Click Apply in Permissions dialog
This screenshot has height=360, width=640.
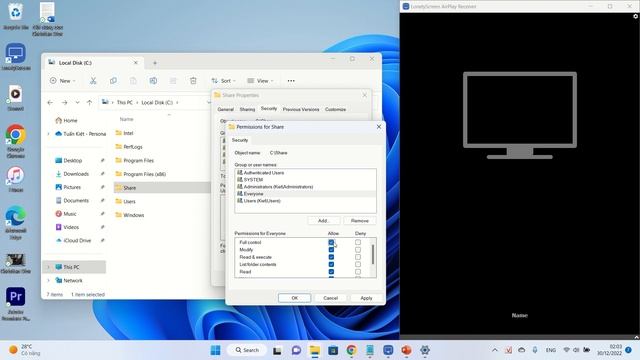(x=366, y=298)
